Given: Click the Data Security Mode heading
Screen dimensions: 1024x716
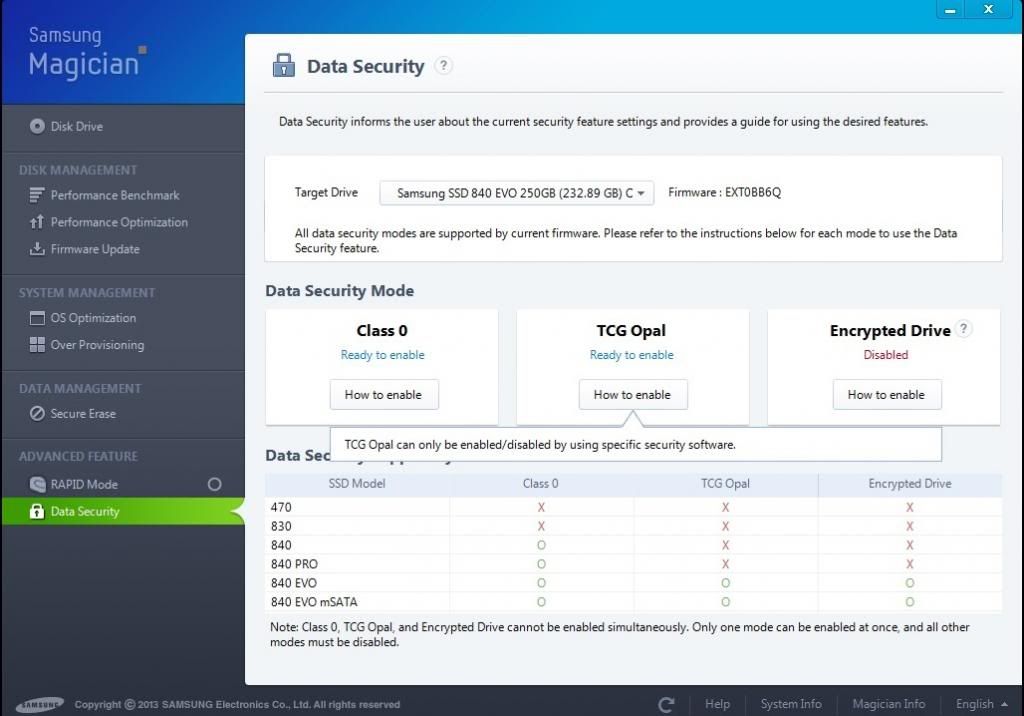Looking at the screenshot, I should click(x=340, y=291).
